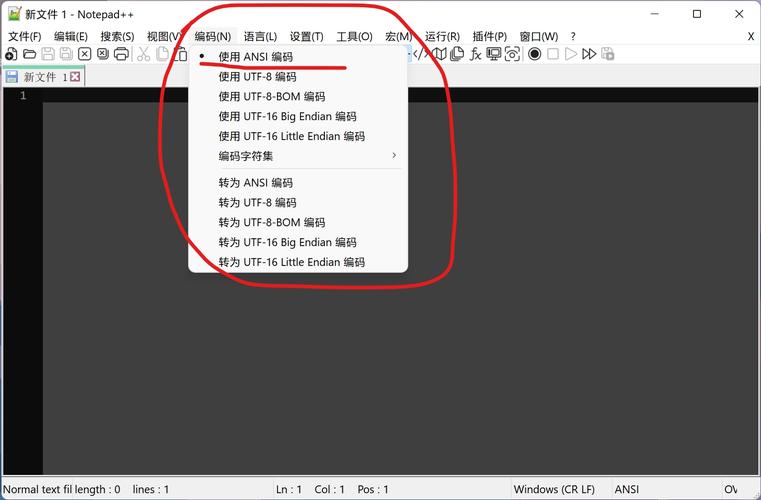Click the macro Playback triangle icon
This screenshot has height=500, width=761.
[x=571, y=54]
